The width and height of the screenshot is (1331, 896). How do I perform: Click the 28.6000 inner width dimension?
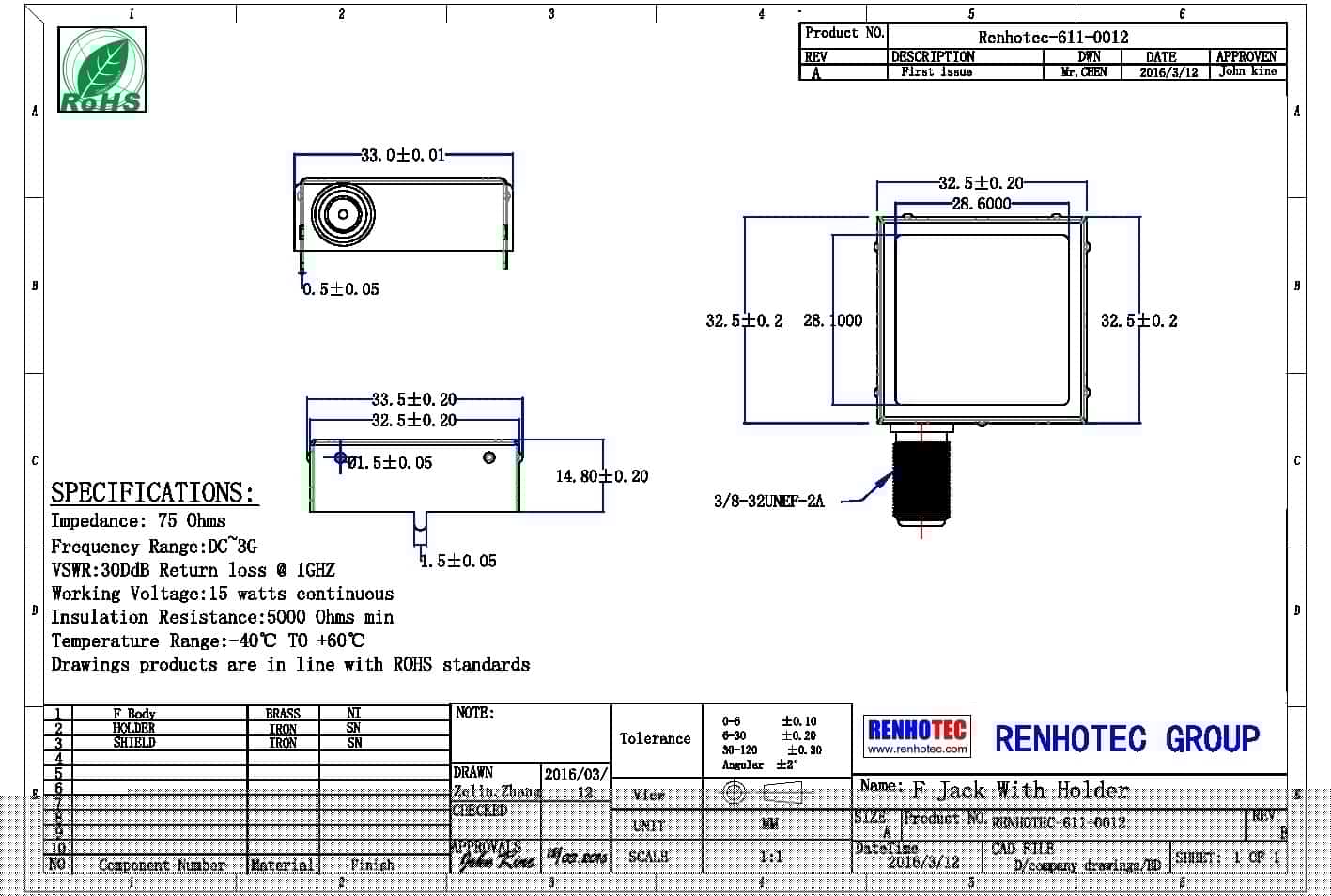[x=982, y=203]
